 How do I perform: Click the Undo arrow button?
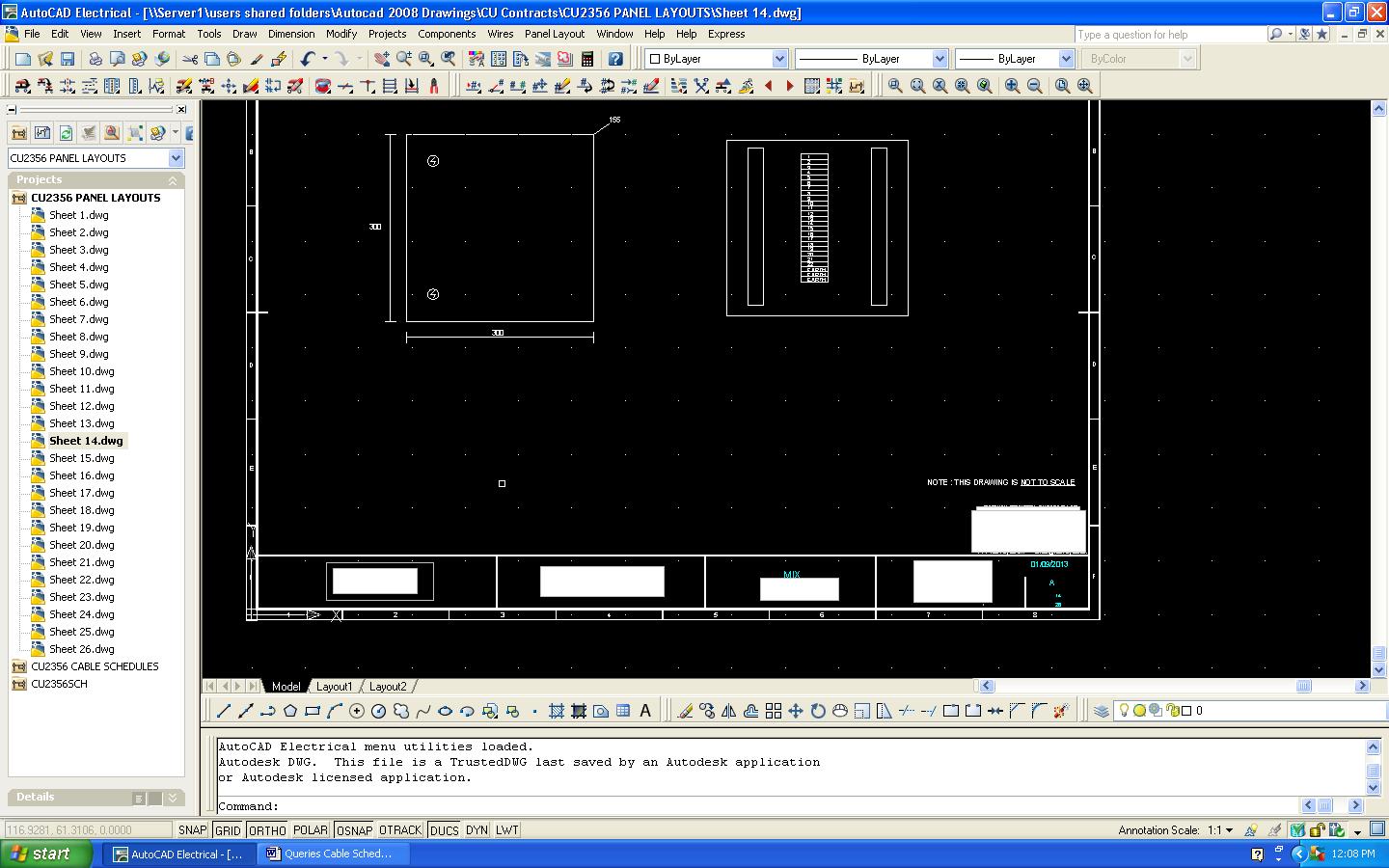[307, 59]
